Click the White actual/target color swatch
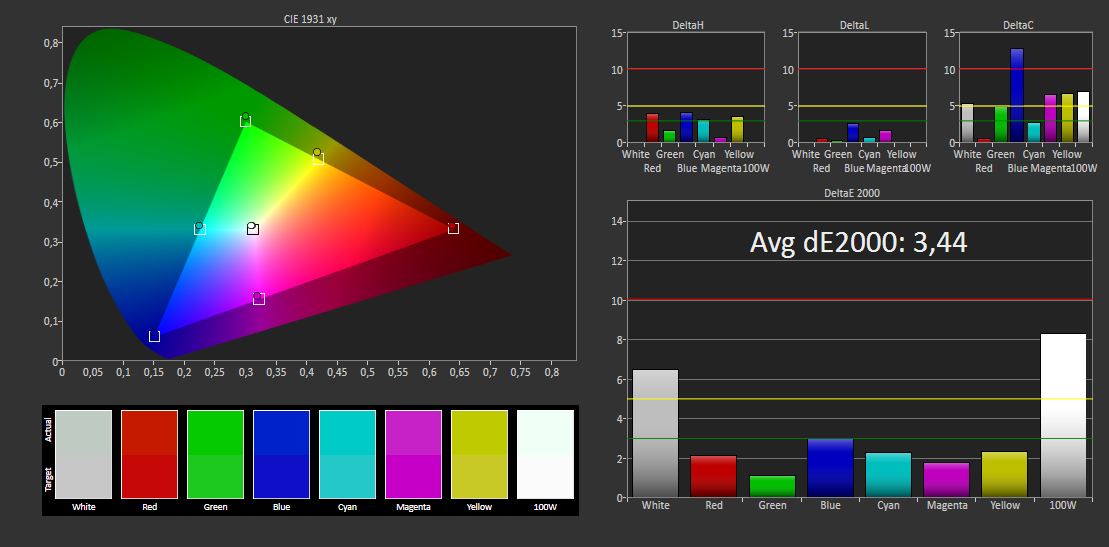Screen dimensions: 1109x547 coord(83,454)
